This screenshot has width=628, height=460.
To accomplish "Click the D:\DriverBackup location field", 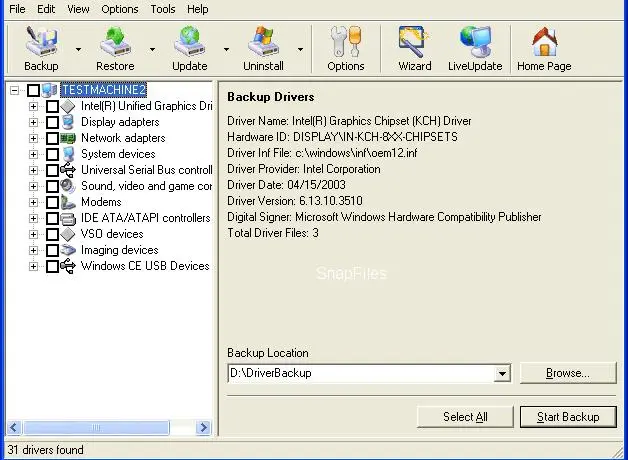I will 360,374.
